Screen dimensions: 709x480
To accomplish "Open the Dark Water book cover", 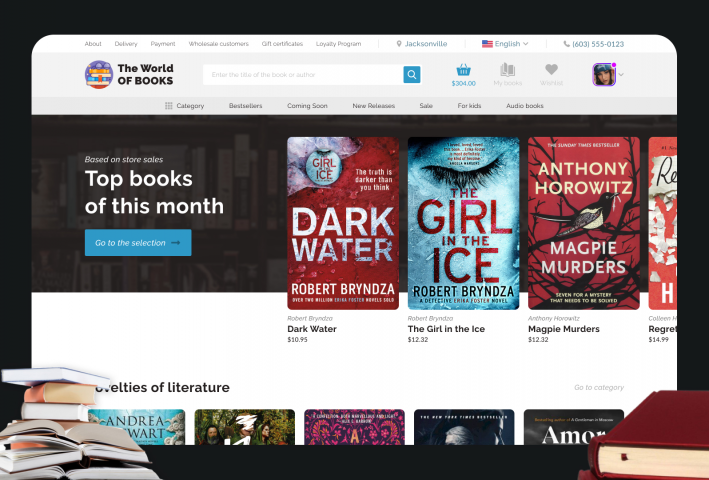I will [x=343, y=223].
